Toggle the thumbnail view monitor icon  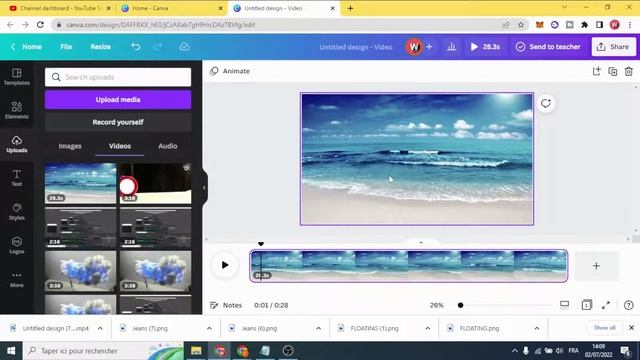point(564,304)
